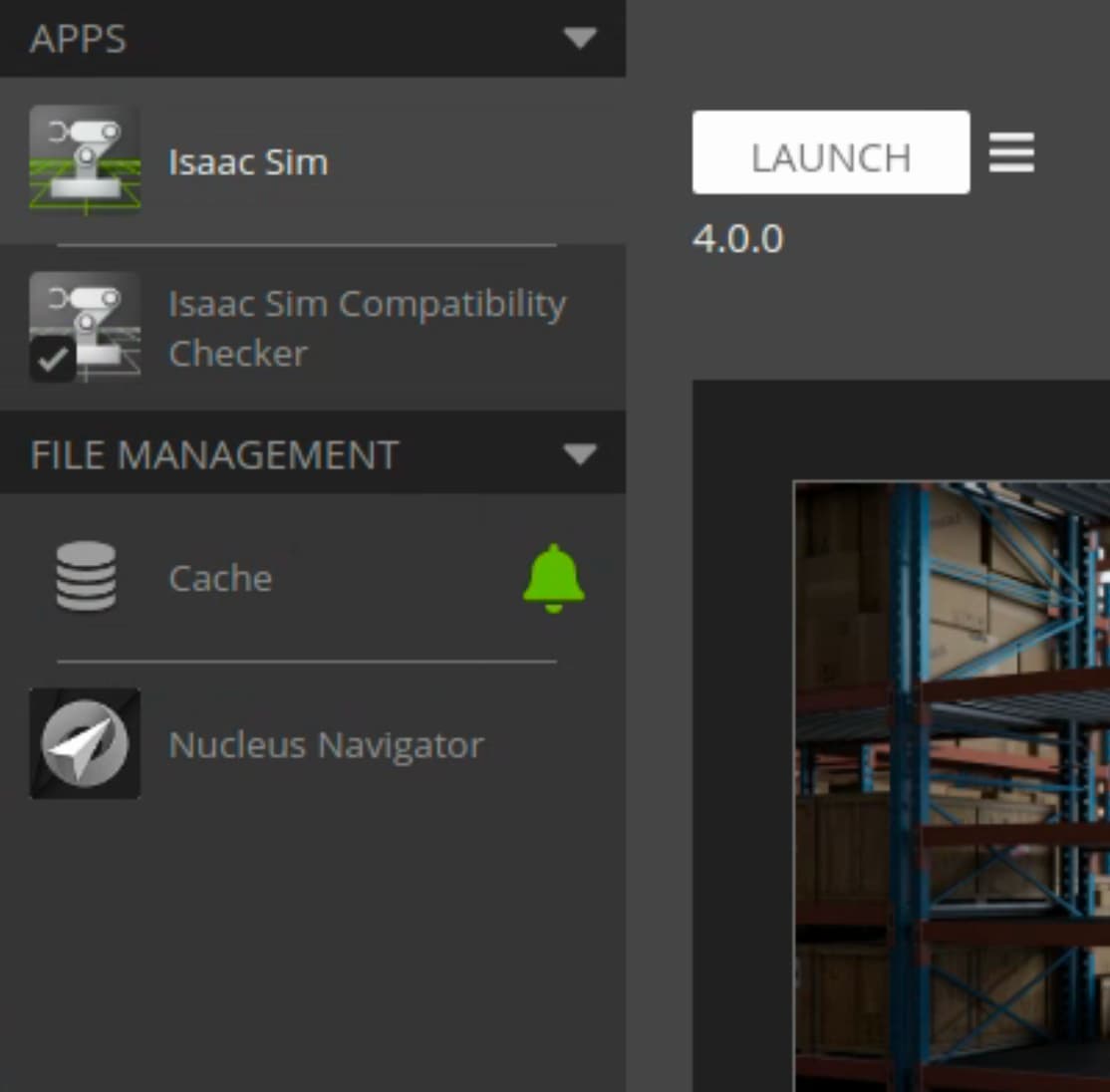Click the APPS section header
Image resolution: width=1110 pixels, height=1092 pixels.
point(313,38)
